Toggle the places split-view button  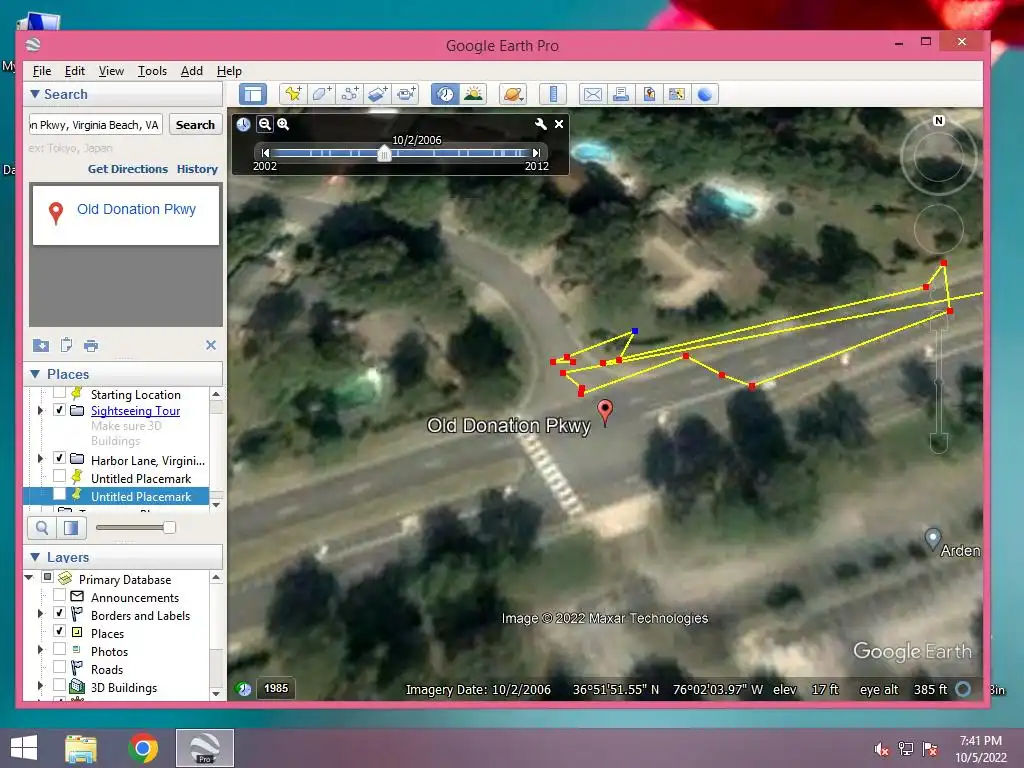pos(71,528)
